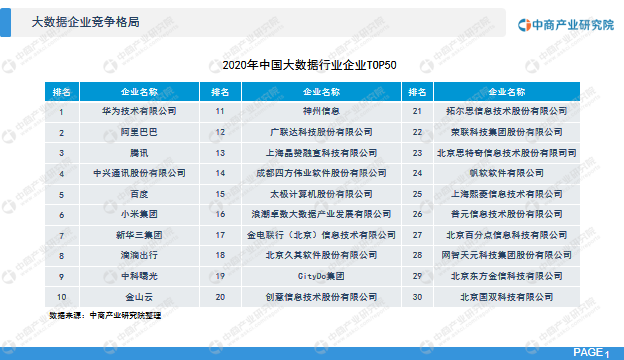
Task: Click the 帆软软件有限公司 cell
Action: coord(507,173)
